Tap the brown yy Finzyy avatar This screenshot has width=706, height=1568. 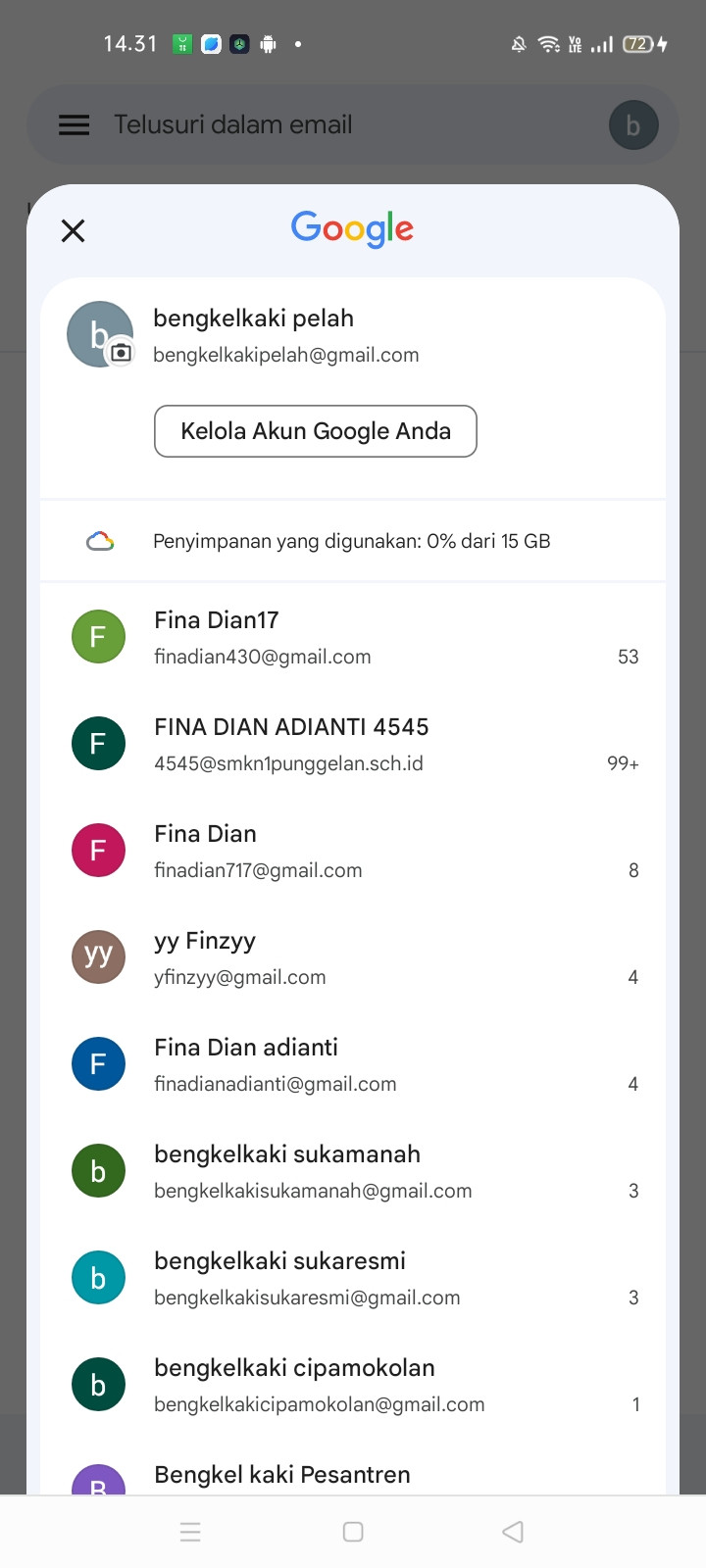point(98,957)
